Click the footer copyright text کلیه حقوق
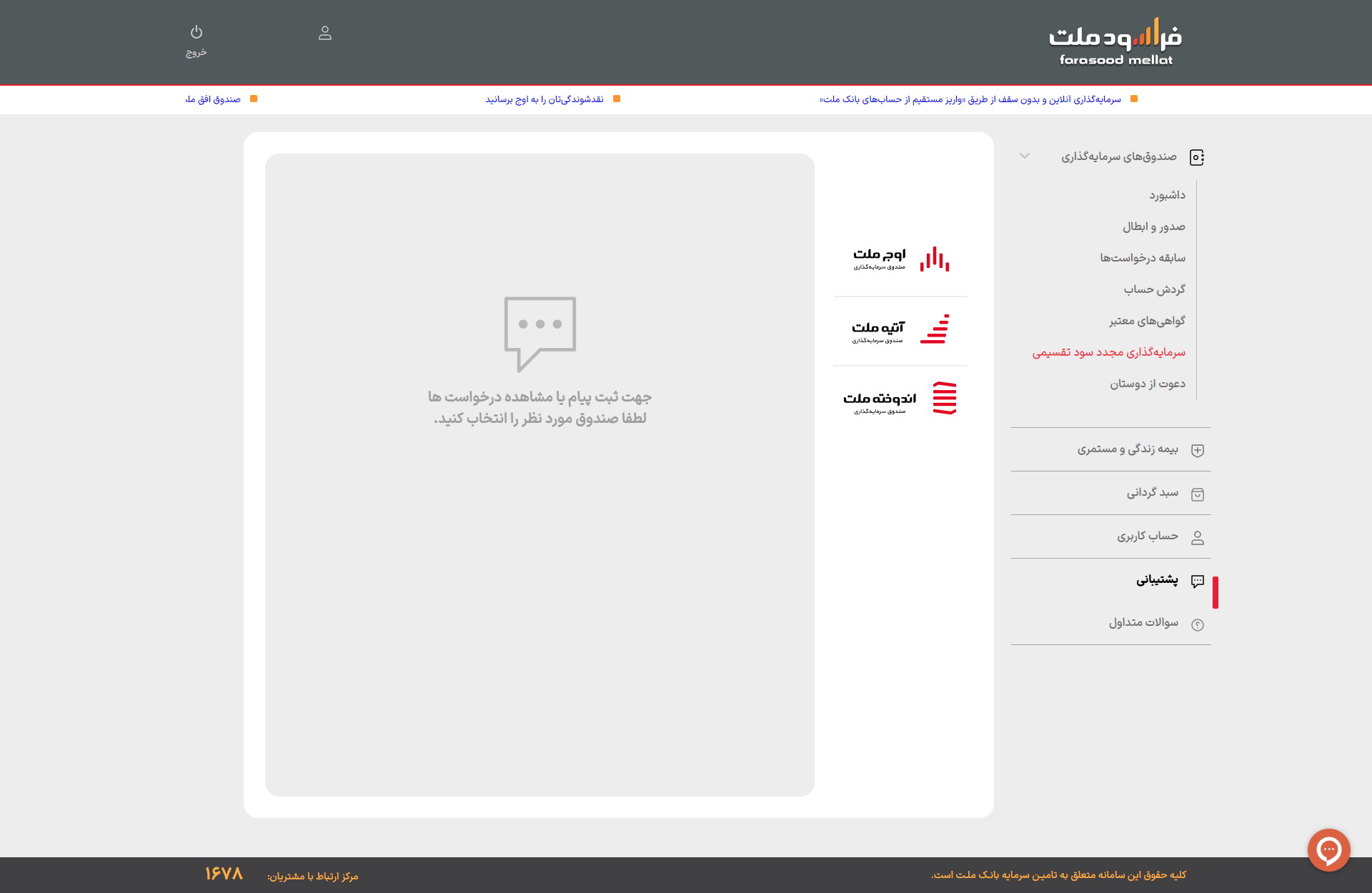Screen dimensions: 1372x893 (x=1058, y=875)
